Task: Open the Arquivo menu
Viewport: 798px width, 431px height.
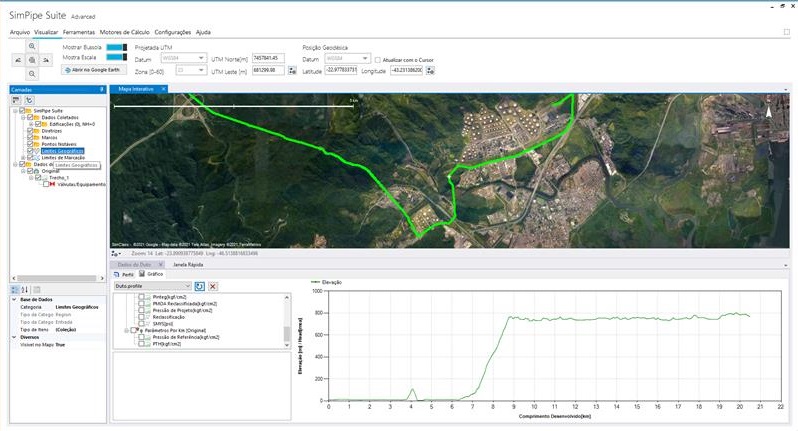Action: (20, 32)
